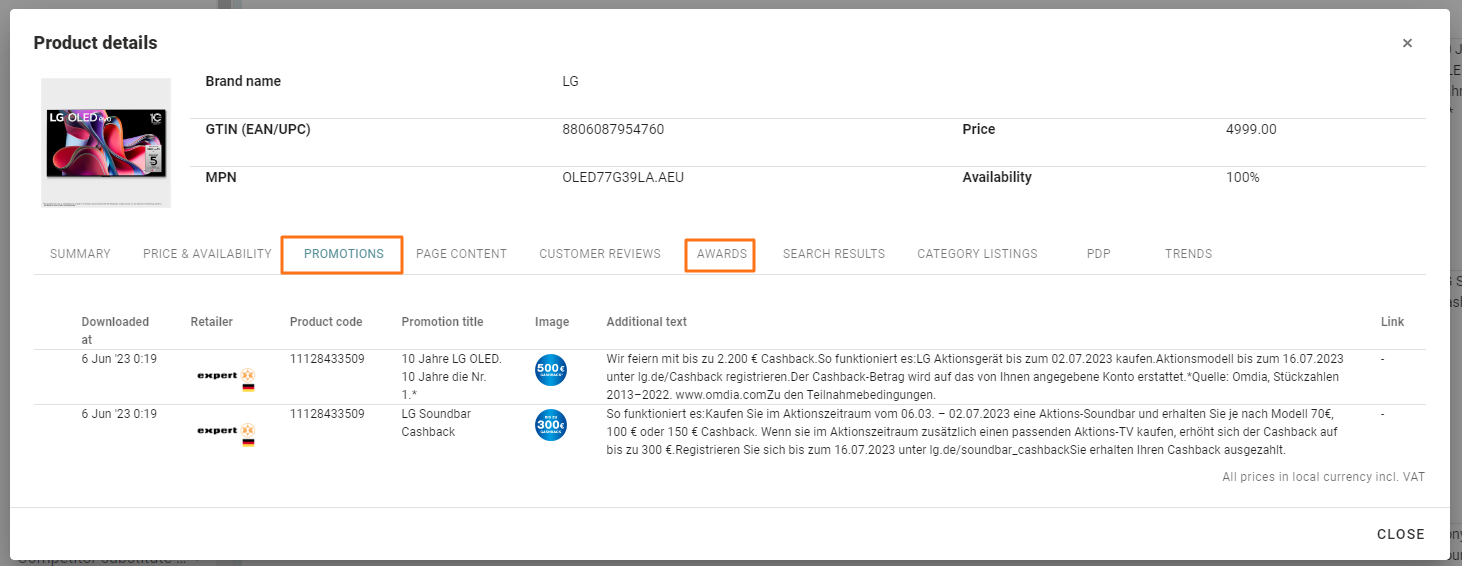Viewport: 1462px width, 566px height.
Task: Click expert retailer logo in first promotion row
Action: 223,375
